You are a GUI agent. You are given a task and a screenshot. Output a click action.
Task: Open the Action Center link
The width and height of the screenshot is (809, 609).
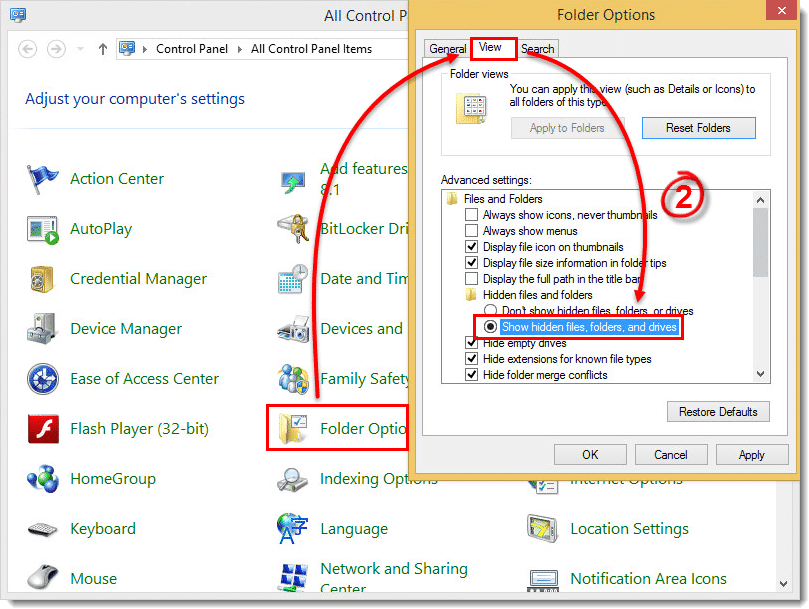[x=117, y=179]
